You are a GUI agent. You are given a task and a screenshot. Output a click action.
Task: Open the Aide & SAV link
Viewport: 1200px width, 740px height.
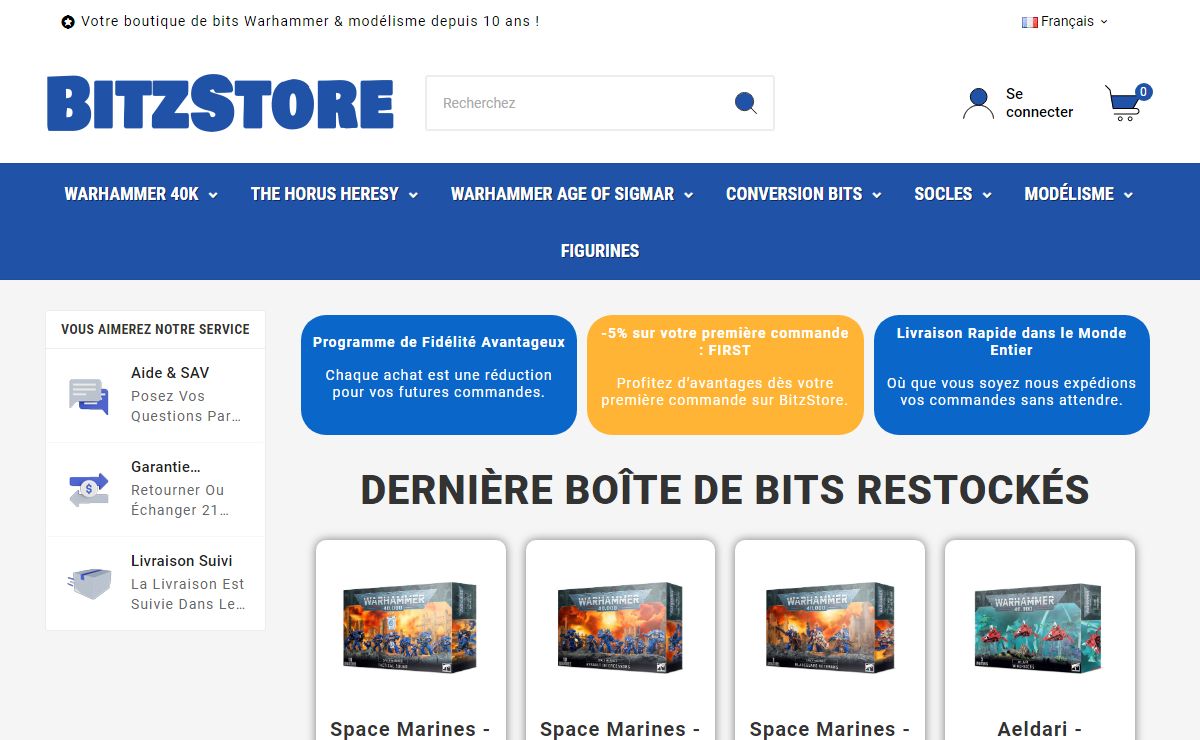click(x=170, y=373)
